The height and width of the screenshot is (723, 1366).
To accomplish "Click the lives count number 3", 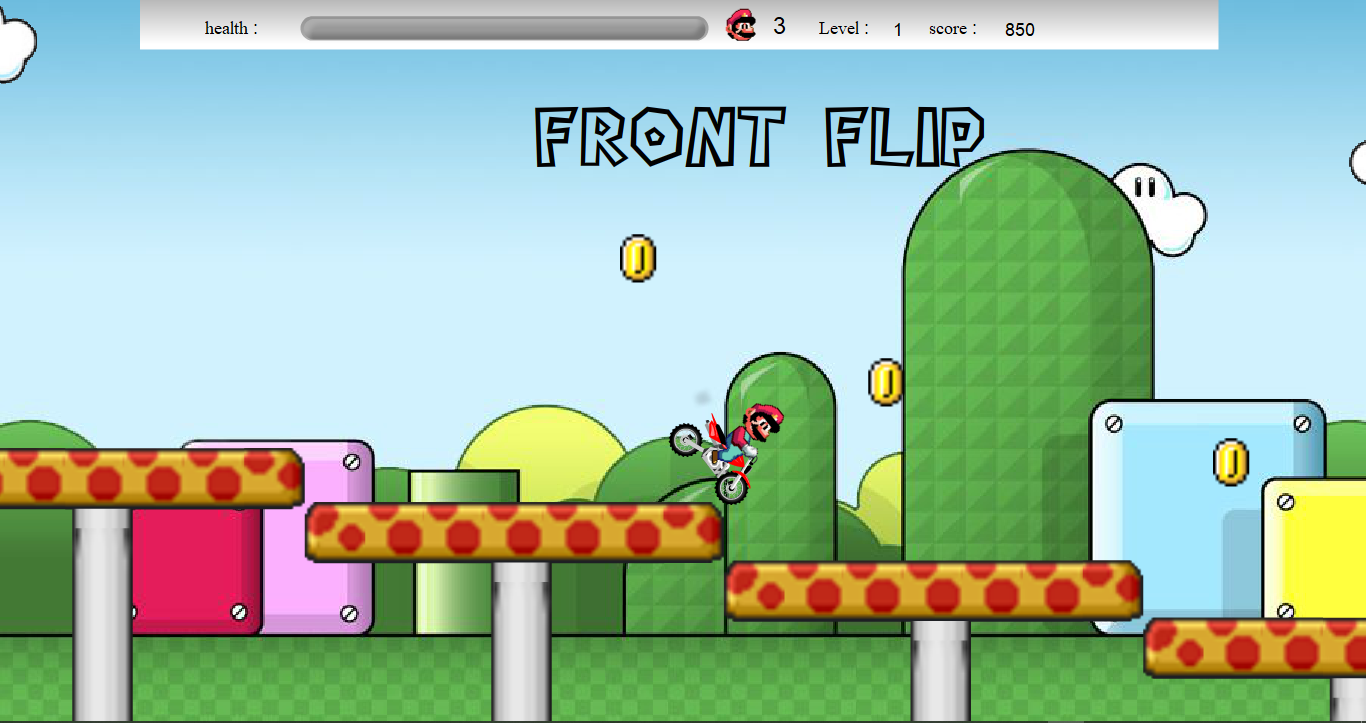I will (x=779, y=27).
